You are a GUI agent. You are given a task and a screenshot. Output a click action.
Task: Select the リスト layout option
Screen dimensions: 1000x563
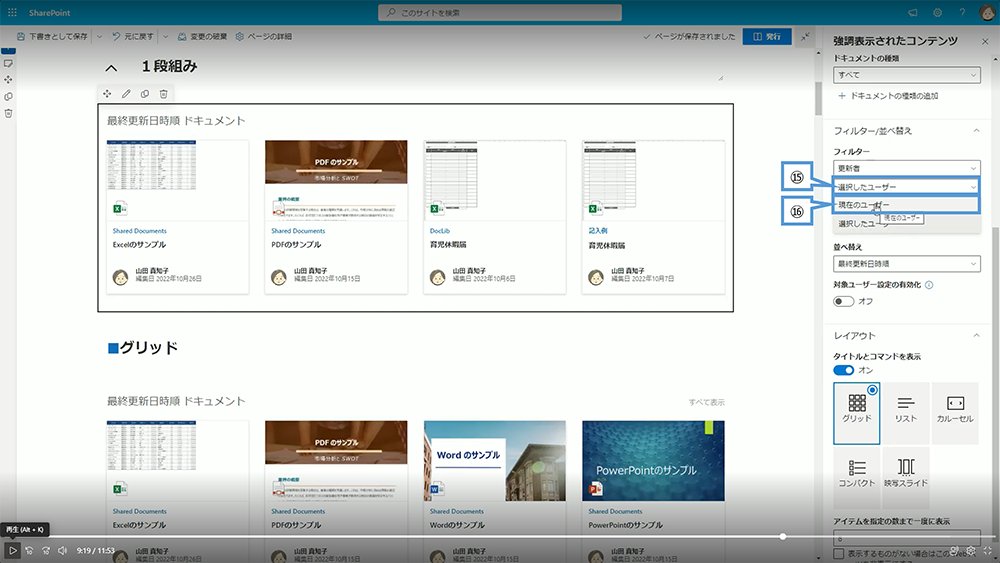(906, 413)
